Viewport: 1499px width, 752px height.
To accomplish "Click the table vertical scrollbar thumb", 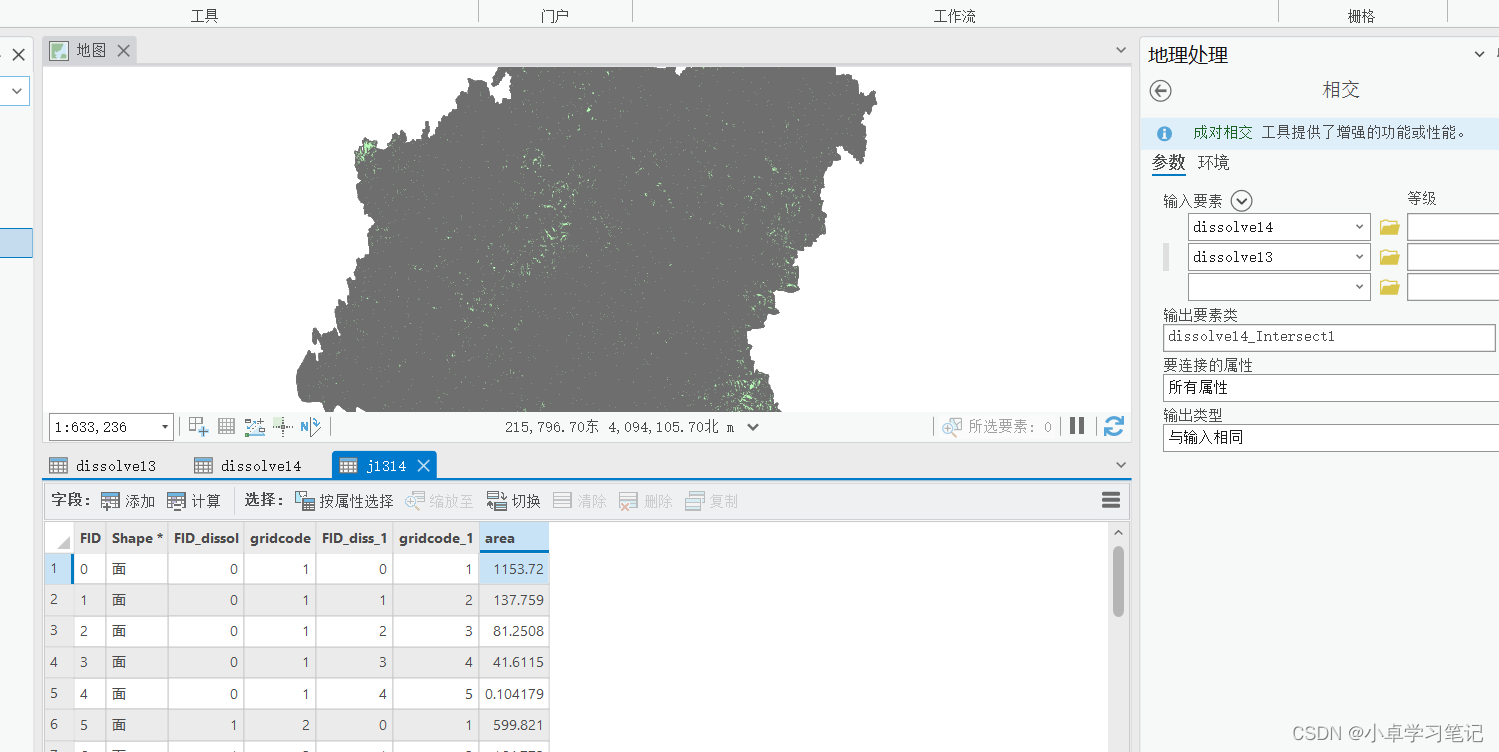I will tap(1118, 581).
